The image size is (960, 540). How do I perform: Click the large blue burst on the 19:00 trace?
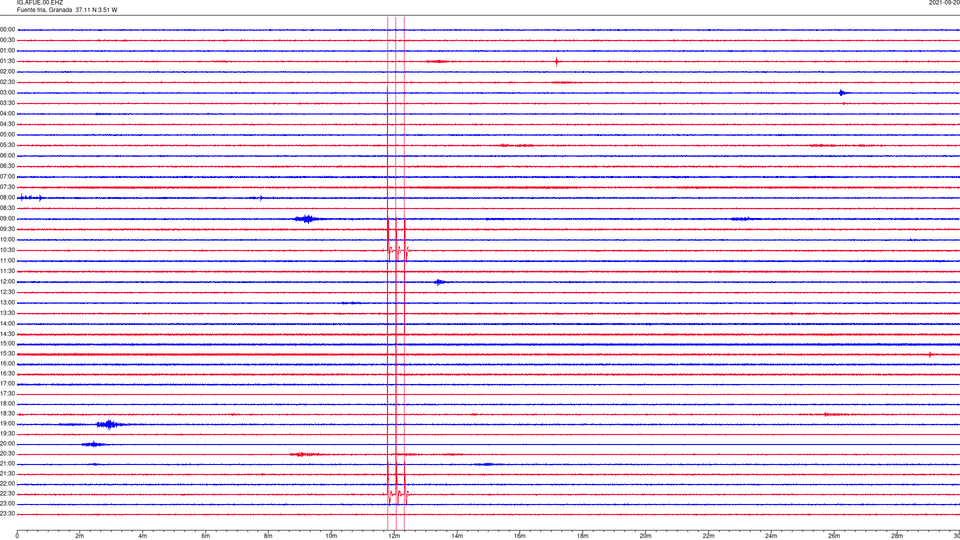coord(110,424)
